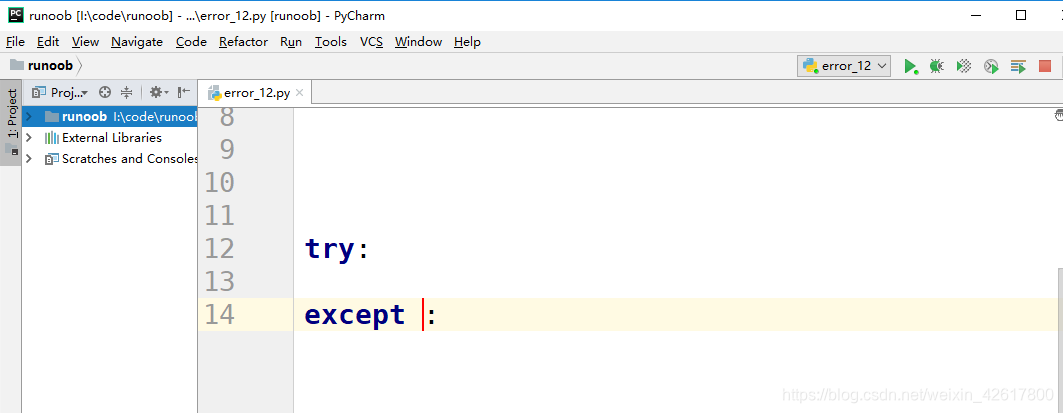1063x413 pixels.
Task: Run error_12 with coverage
Action: point(963,66)
